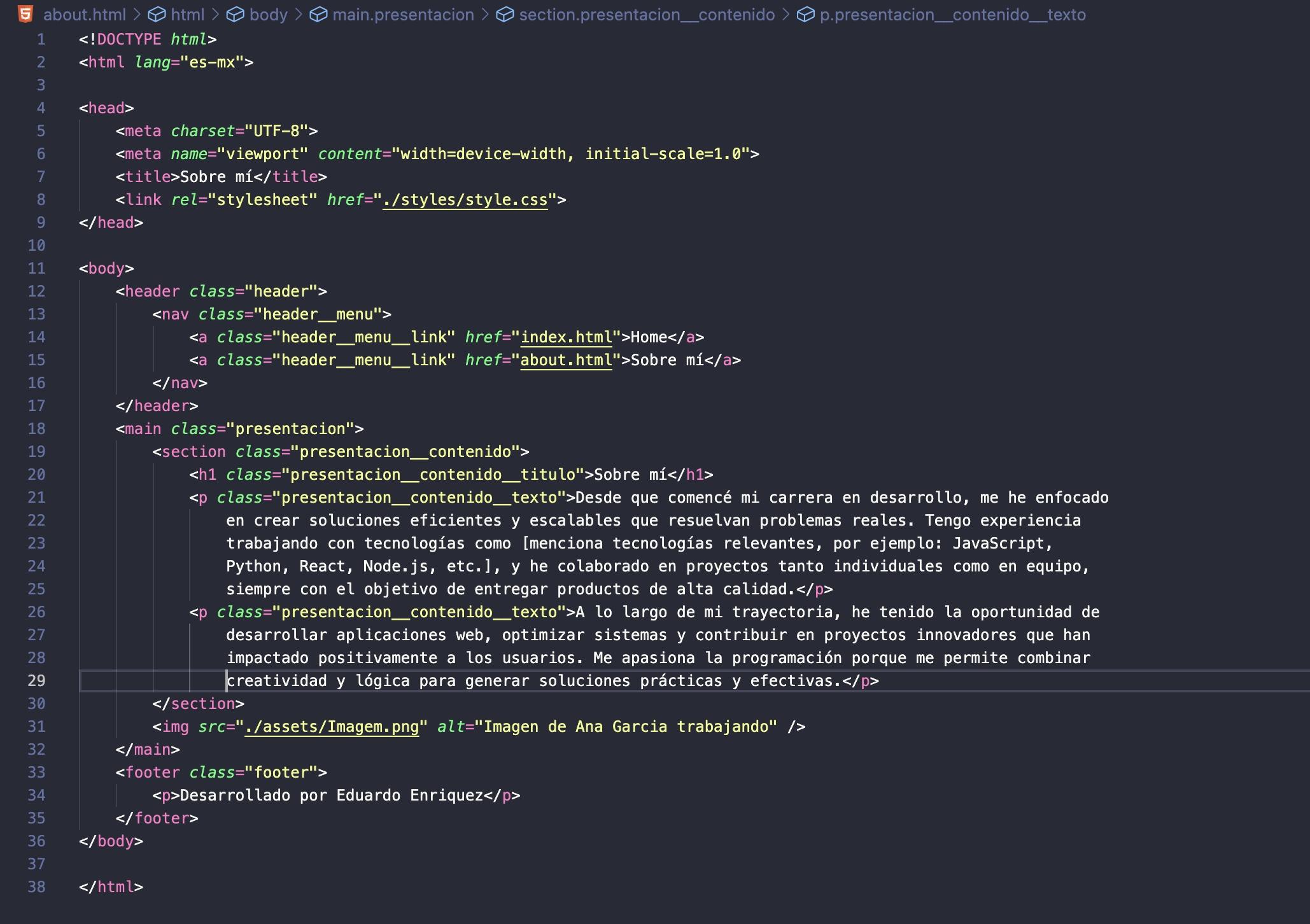Click the Home anchor text

click(x=649, y=337)
